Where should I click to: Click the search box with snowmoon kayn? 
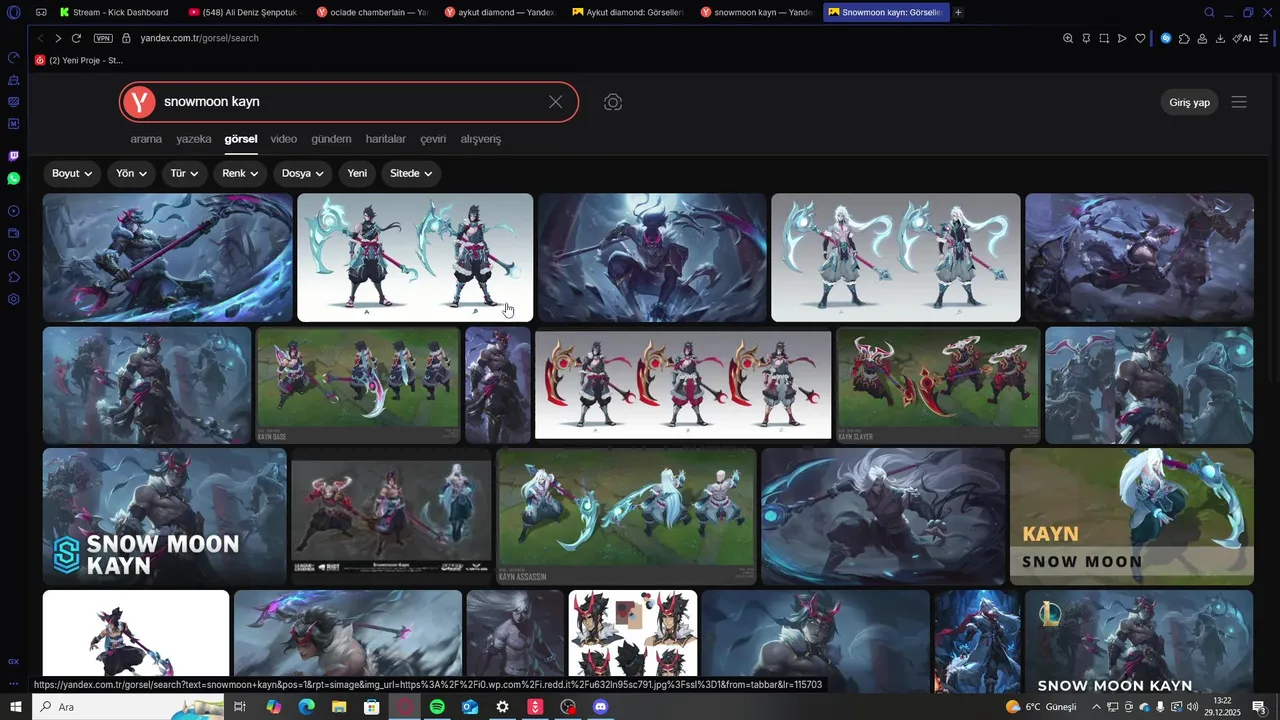[x=350, y=102]
